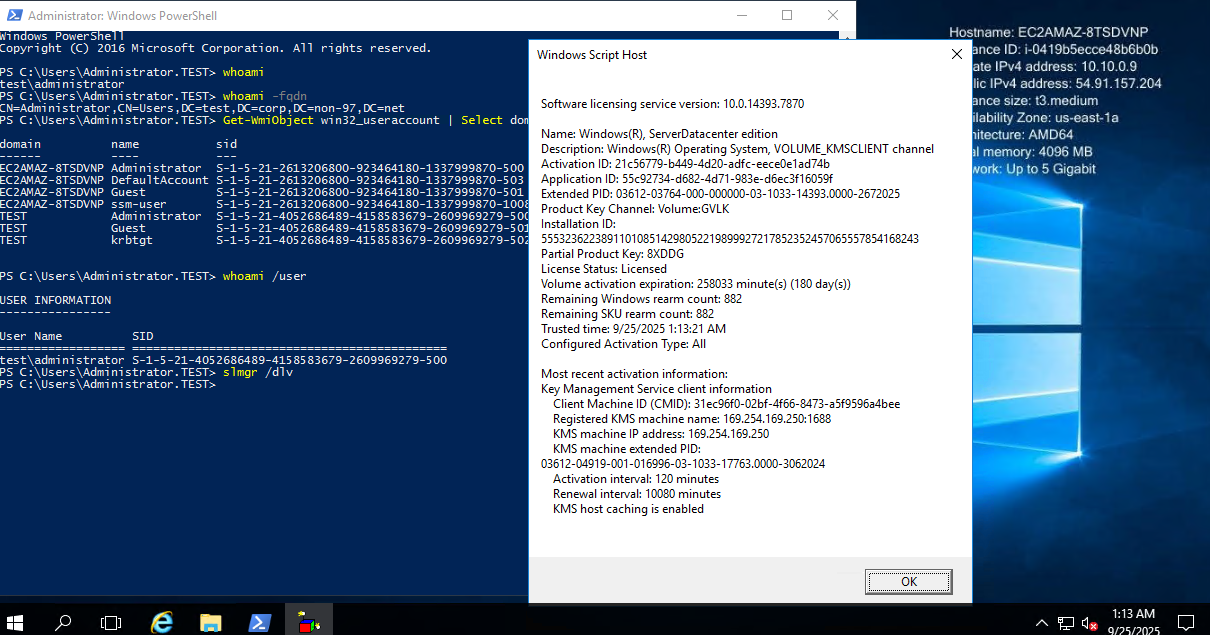
Task: Switch to PowerShell via its taskbar icon
Action: (x=258, y=621)
